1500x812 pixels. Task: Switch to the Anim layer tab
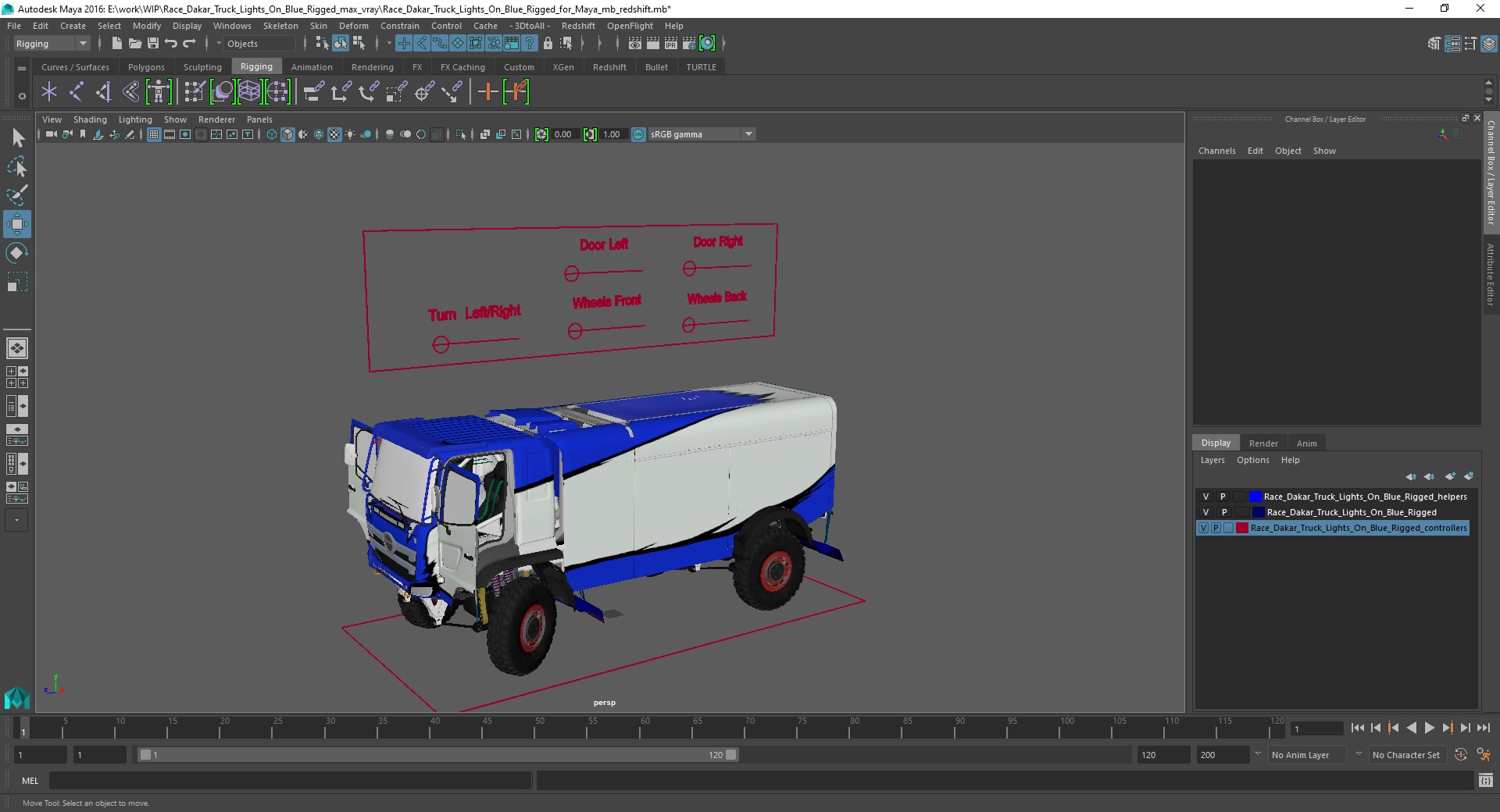pos(1306,443)
